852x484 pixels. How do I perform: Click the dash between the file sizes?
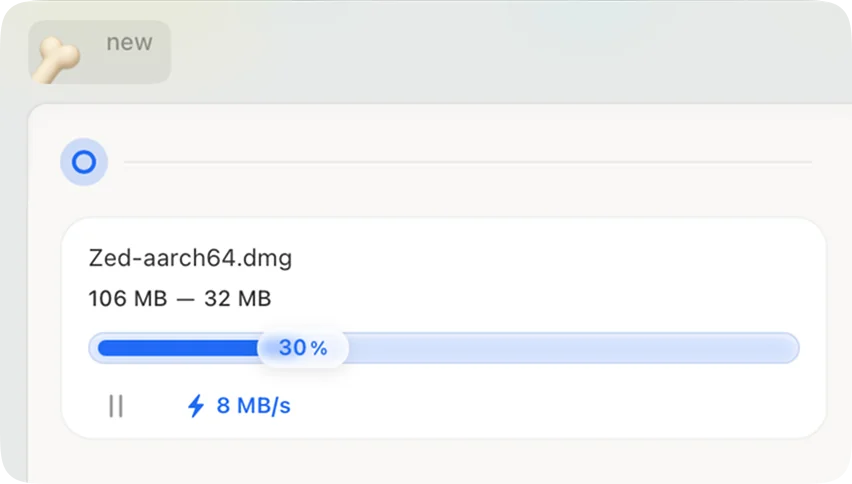186,299
